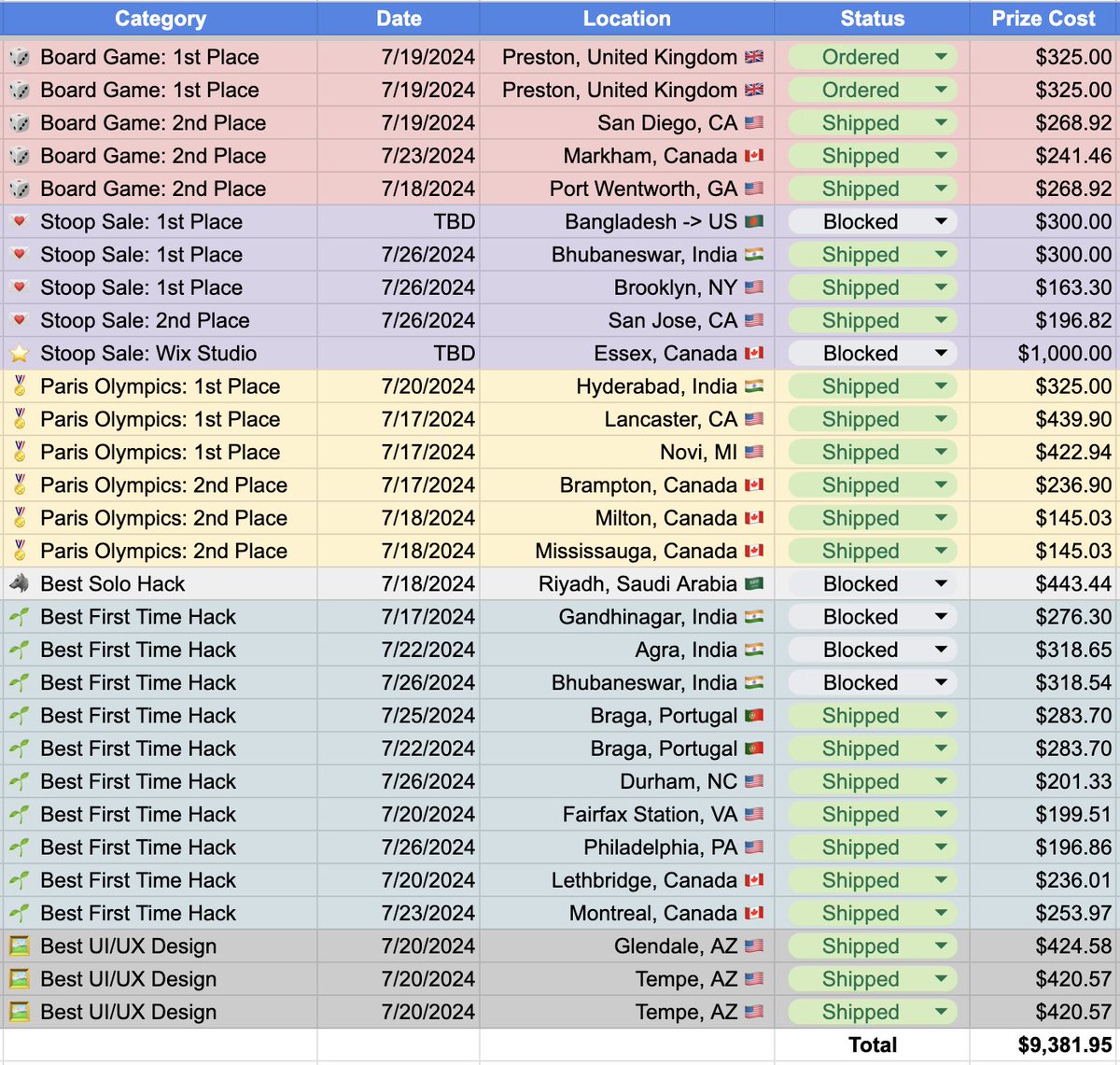Select the Riyadh, Saudi Arabia location cell
Screen dimensions: 1120x1065
(x=627, y=584)
